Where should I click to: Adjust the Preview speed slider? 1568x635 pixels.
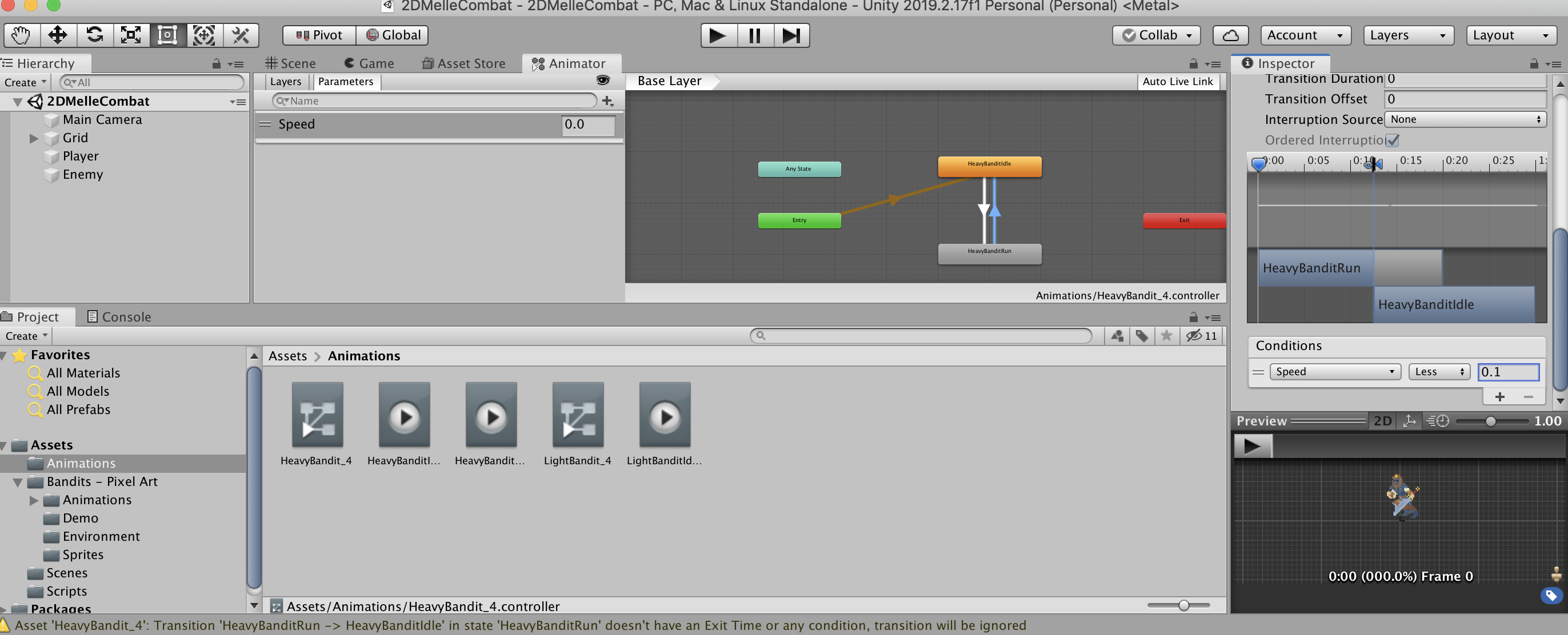click(x=1490, y=421)
